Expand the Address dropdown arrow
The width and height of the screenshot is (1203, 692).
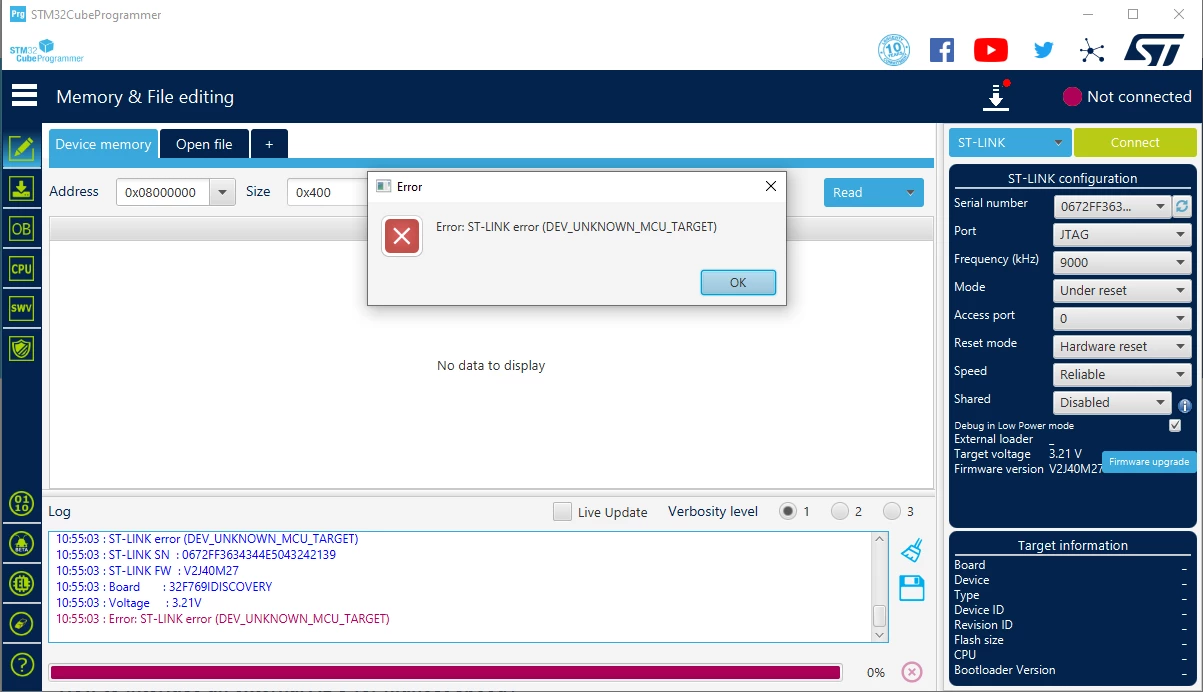222,192
